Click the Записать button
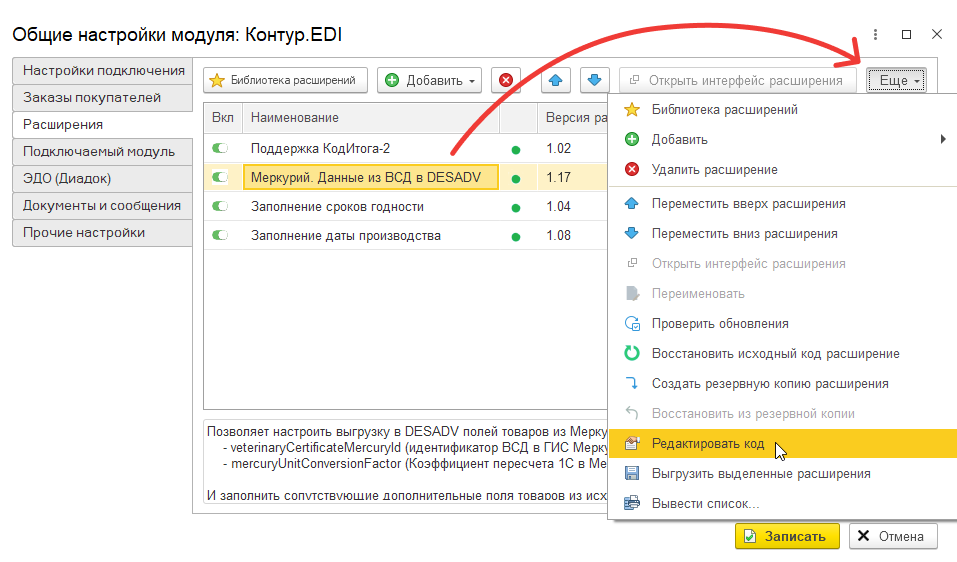The height and width of the screenshot is (562, 957). tap(787, 536)
